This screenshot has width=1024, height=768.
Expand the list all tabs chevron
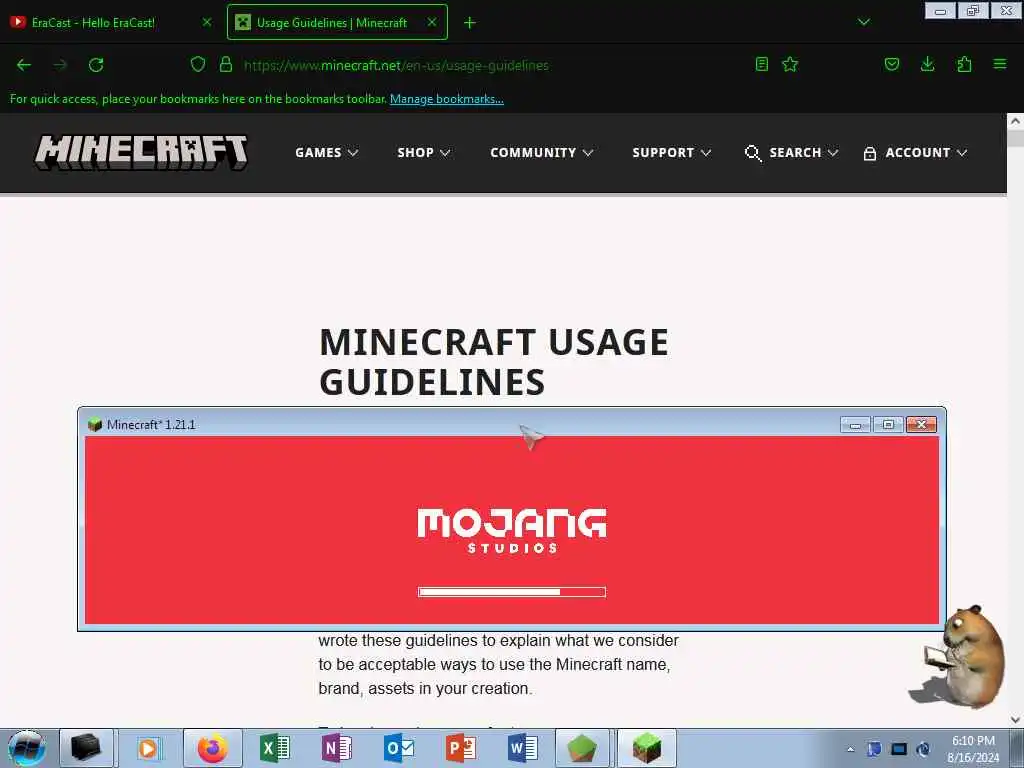tap(863, 22)
